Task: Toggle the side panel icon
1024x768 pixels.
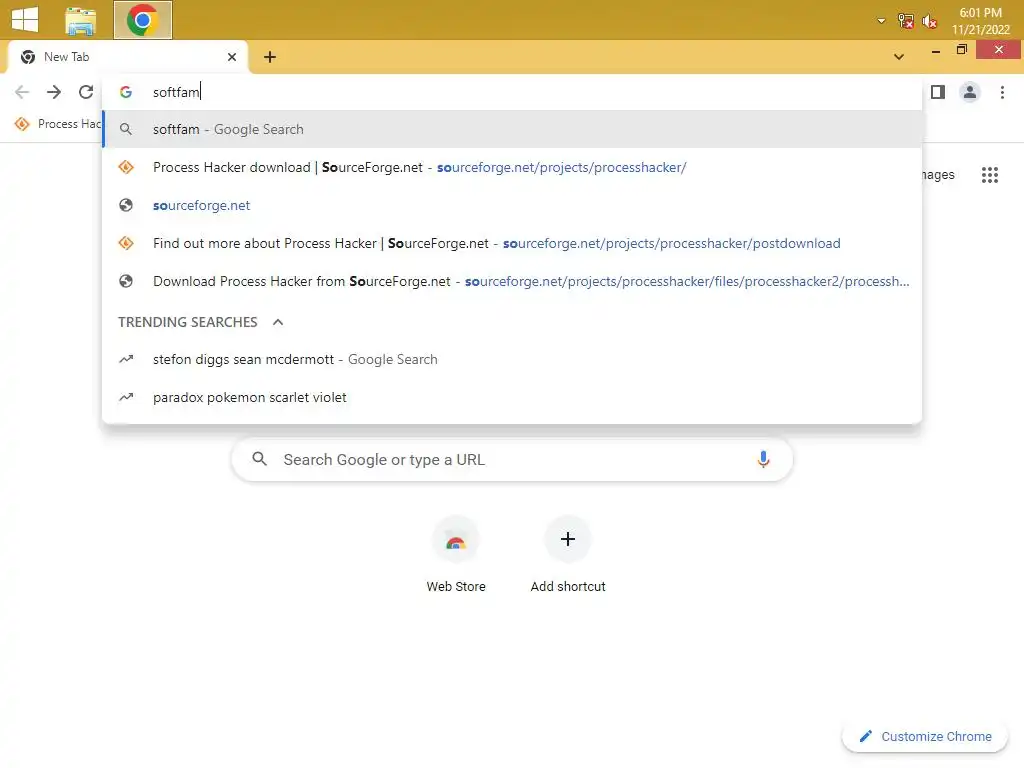Action: pos(938,92)
